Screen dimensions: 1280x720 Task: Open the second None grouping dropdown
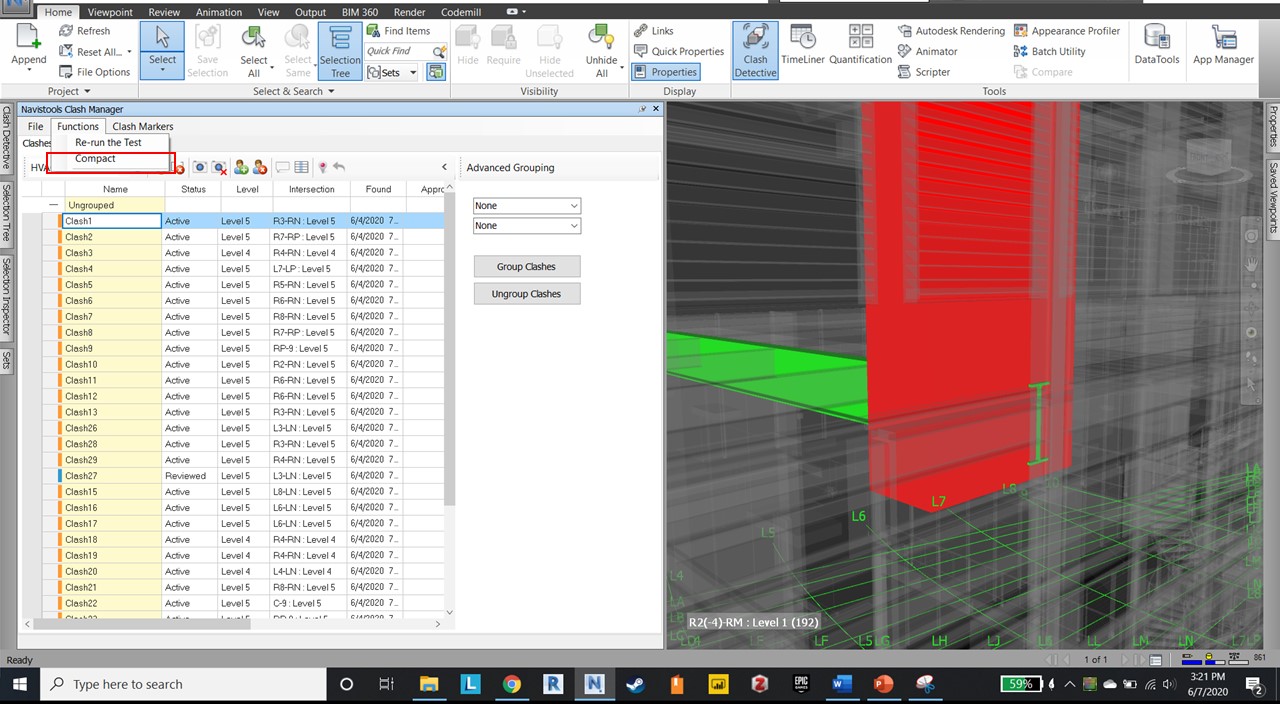click(x=526, y=225)
